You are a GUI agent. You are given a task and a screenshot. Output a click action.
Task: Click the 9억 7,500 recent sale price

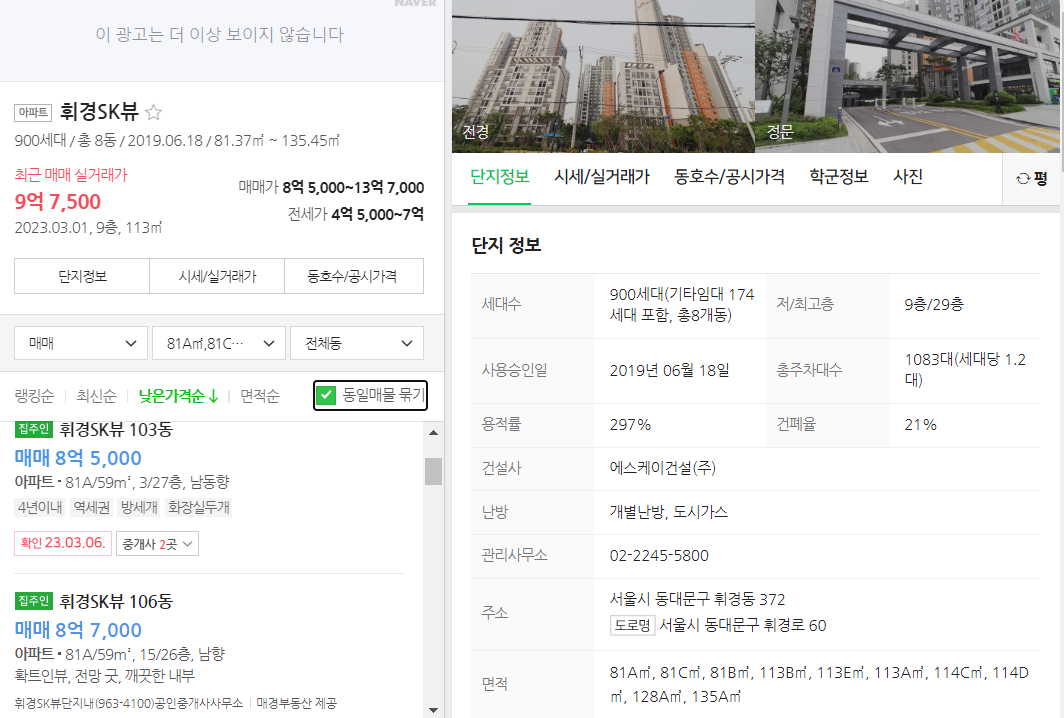(58, 202)
